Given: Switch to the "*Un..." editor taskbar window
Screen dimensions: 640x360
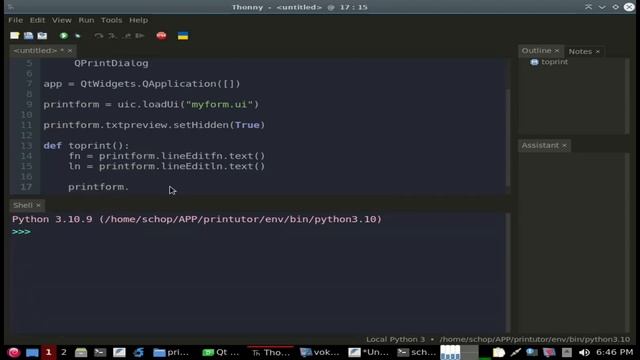Looking at the screenshot, I should (x=369, y=352).
